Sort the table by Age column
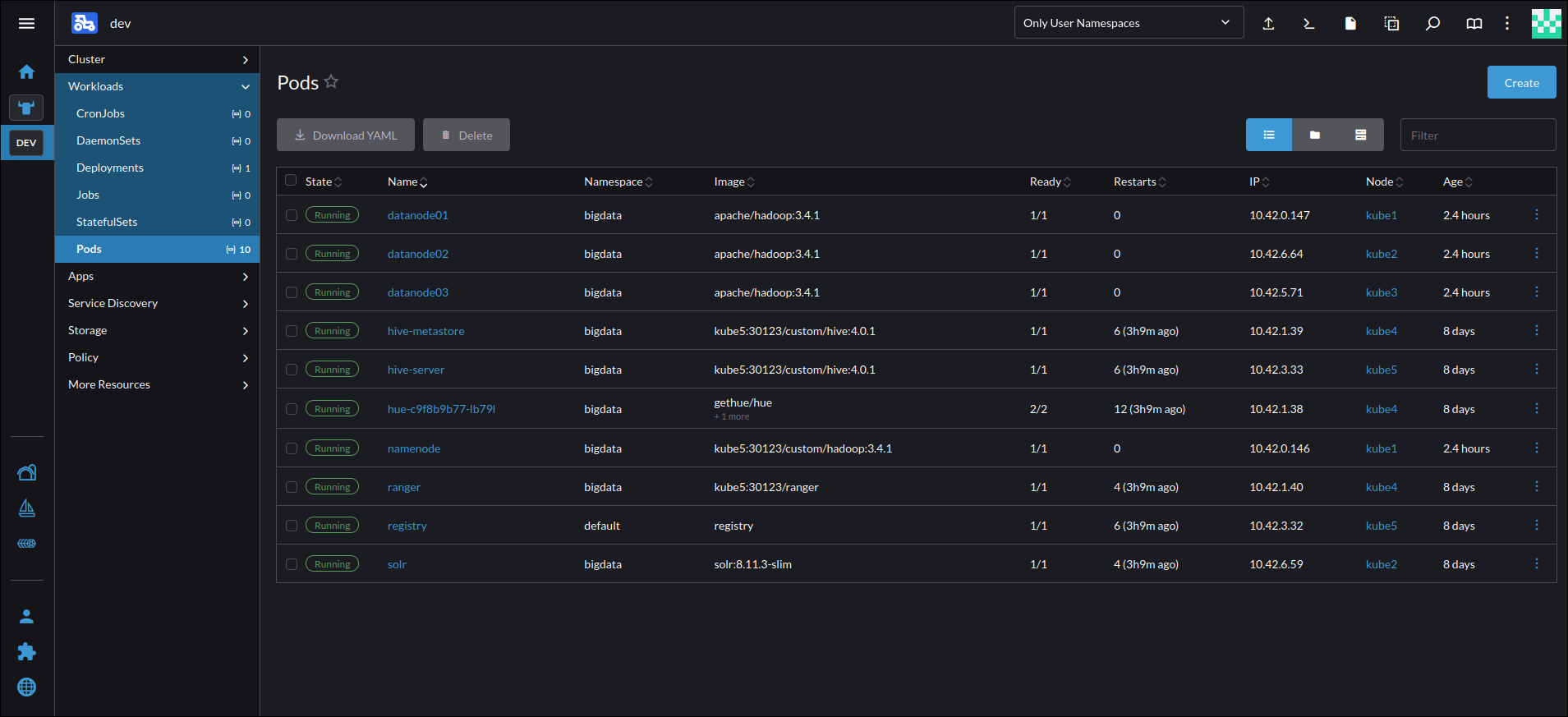 tap(1457, 182)
